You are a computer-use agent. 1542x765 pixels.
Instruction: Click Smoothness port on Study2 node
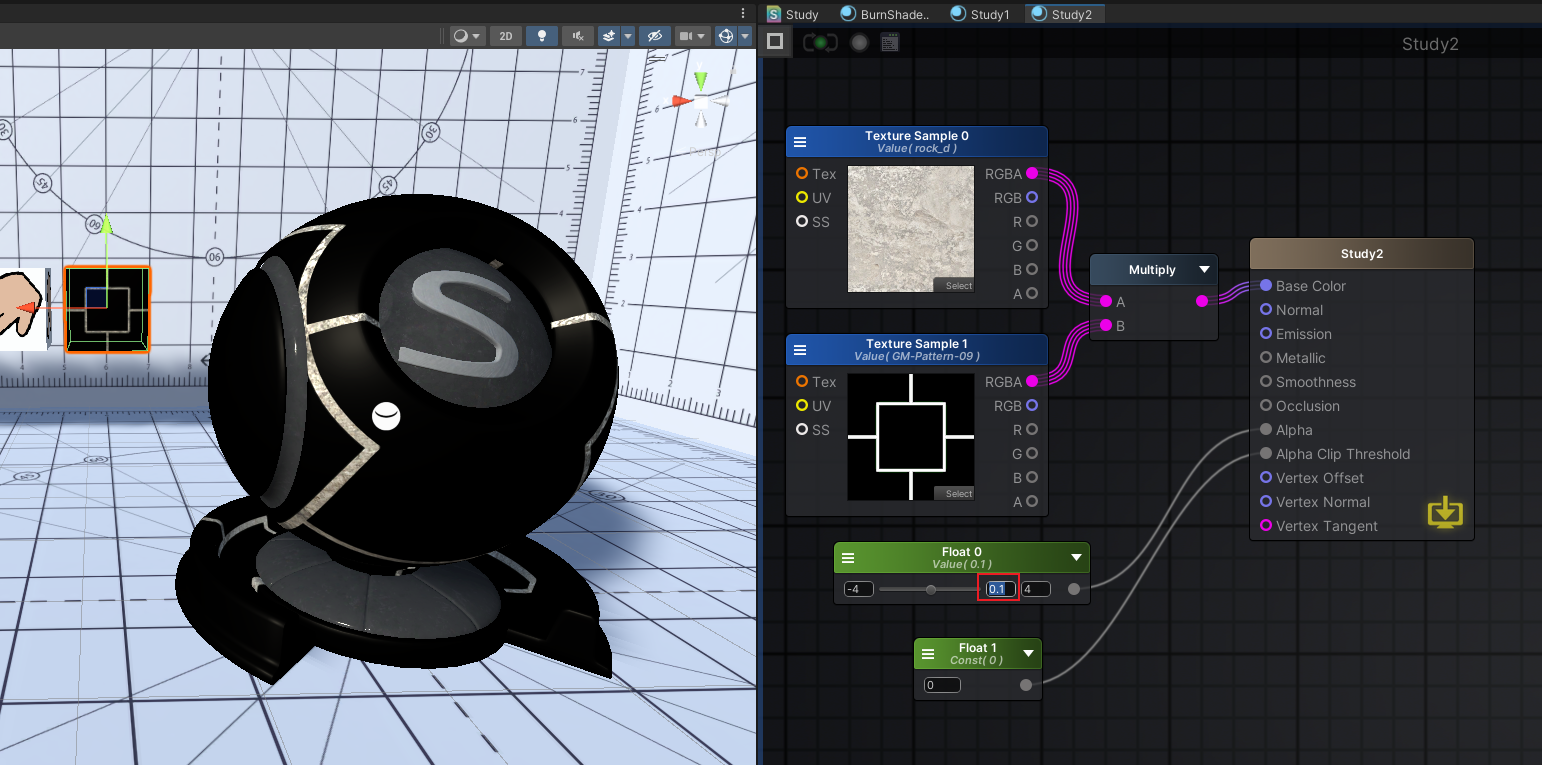coord(1266,382)
